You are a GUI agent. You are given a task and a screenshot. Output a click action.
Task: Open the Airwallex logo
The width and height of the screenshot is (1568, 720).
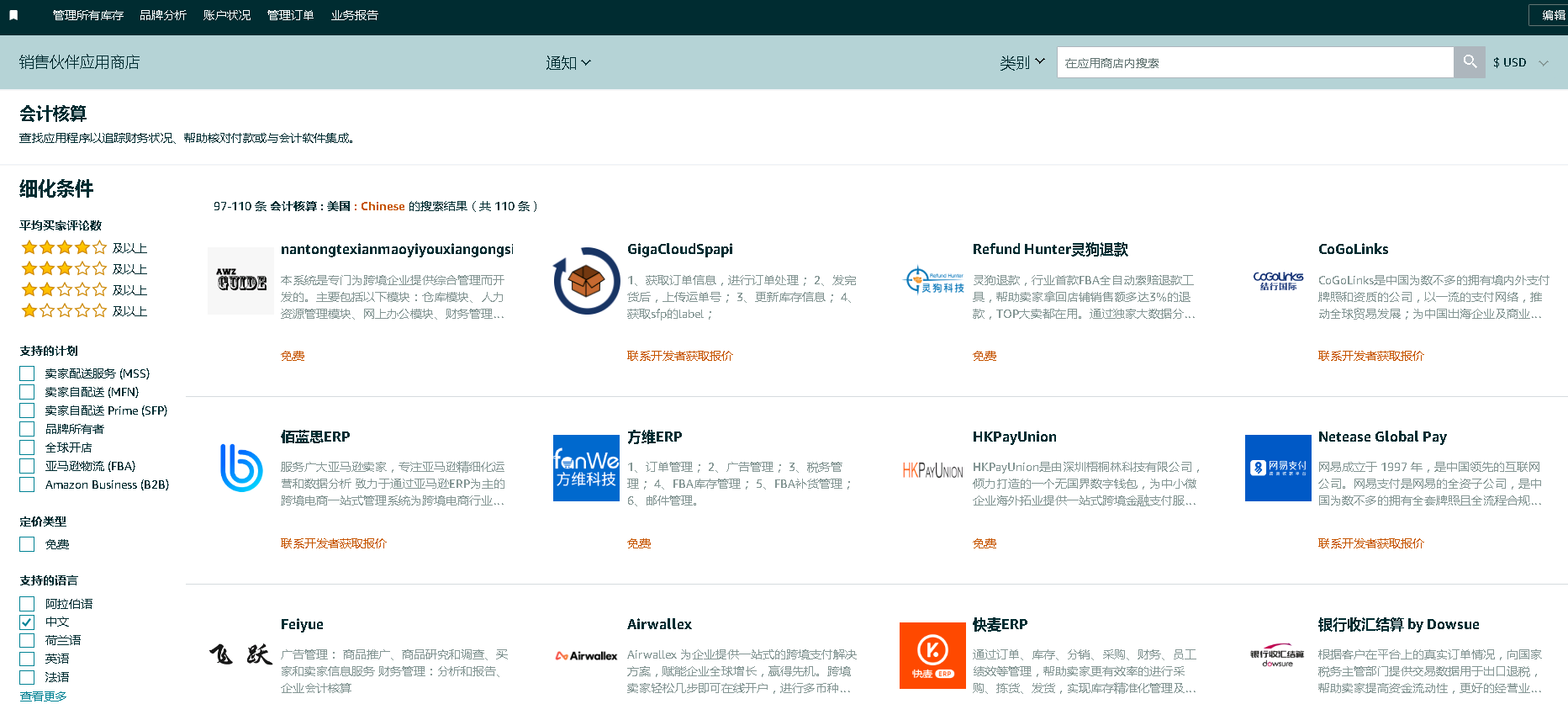587,655
